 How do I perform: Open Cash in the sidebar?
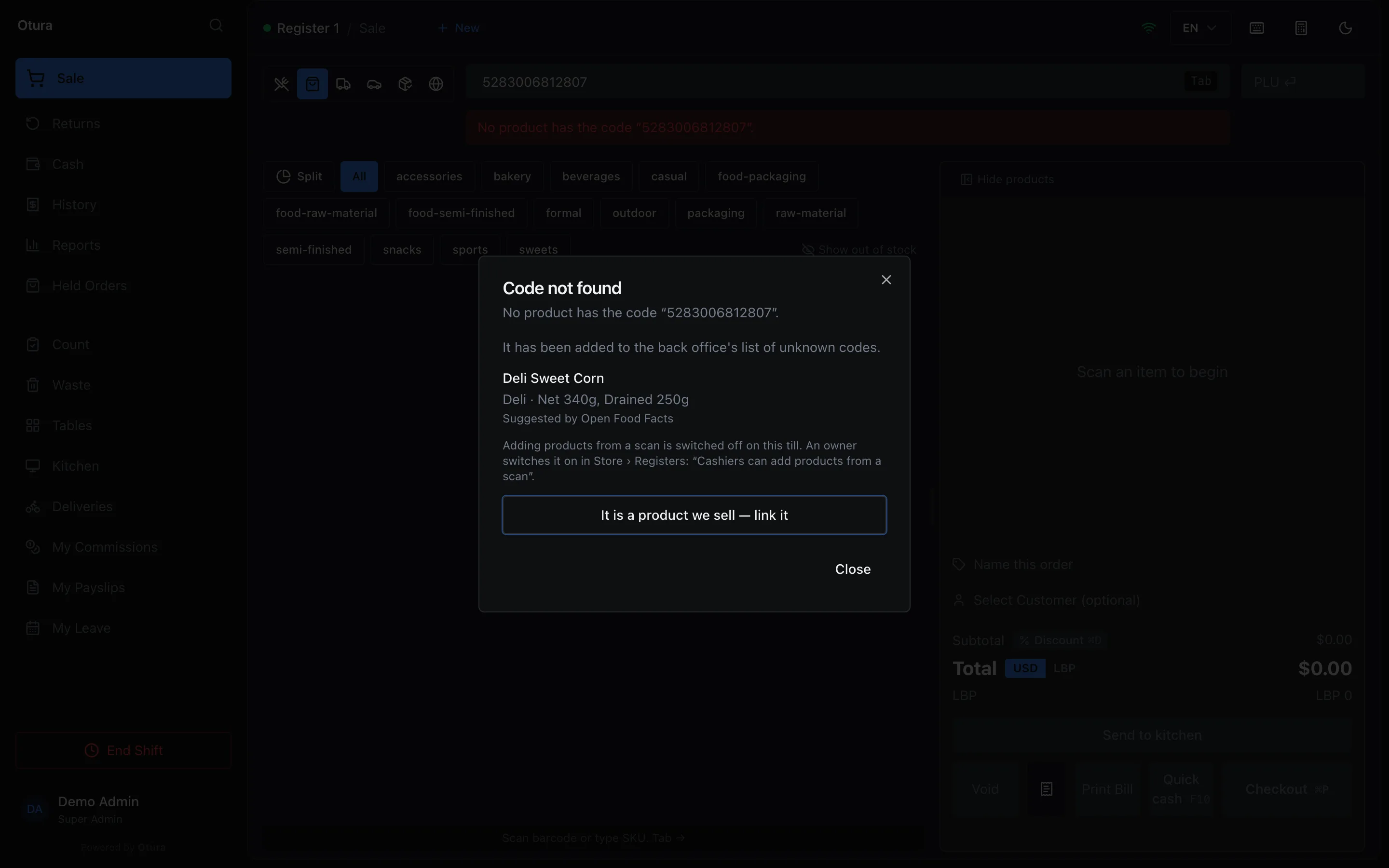pos(123,164)
